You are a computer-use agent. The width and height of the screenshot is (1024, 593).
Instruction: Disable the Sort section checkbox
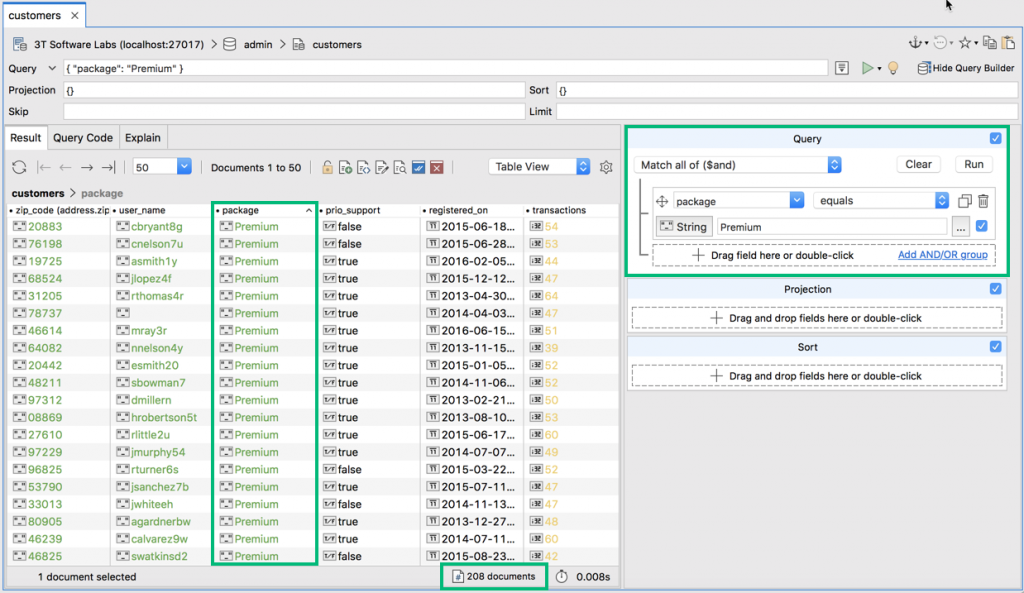(x=995, y=347)
